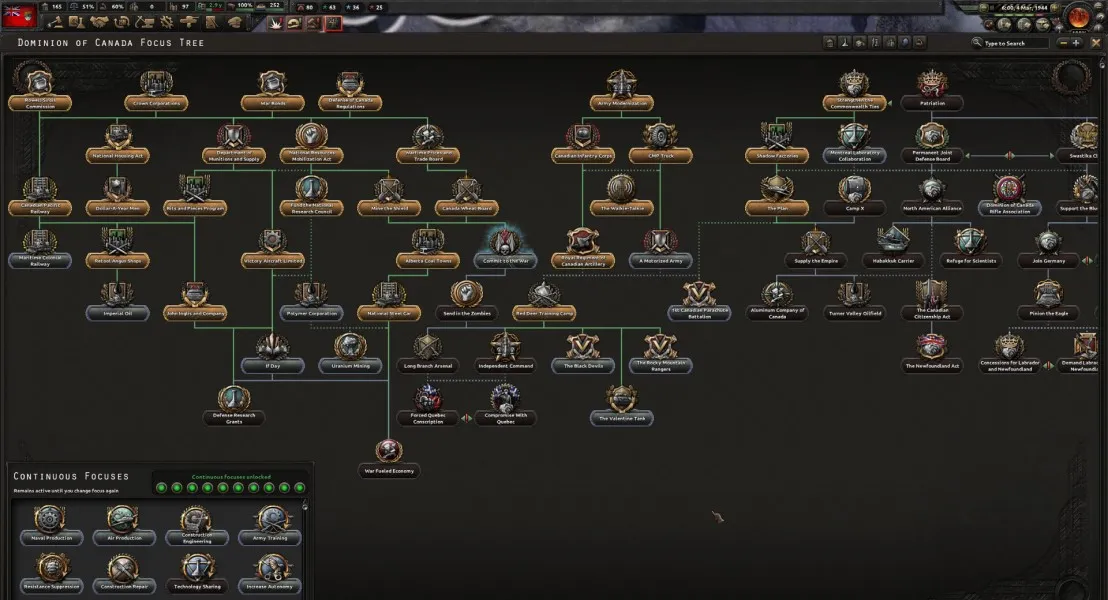
Task: Pick the Compromise With Quebec focus icon
Action: point(505,398)
